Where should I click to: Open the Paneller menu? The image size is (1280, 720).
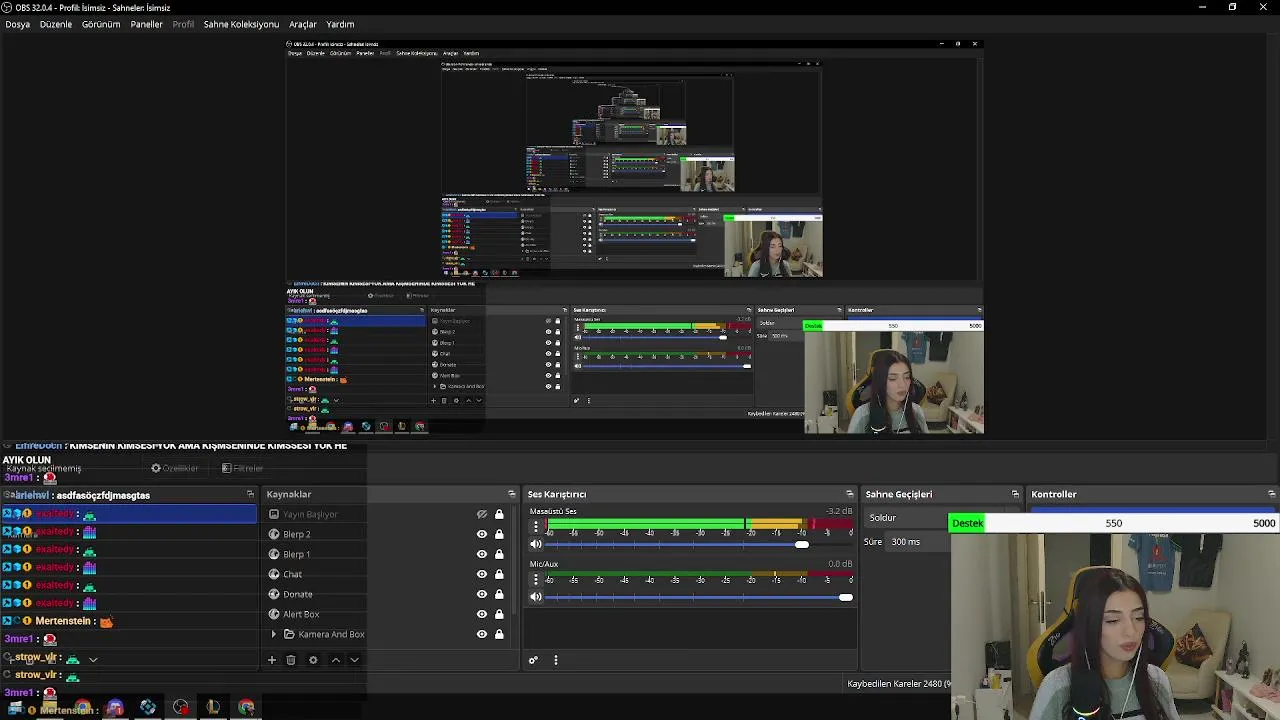[x=147, y=24]
